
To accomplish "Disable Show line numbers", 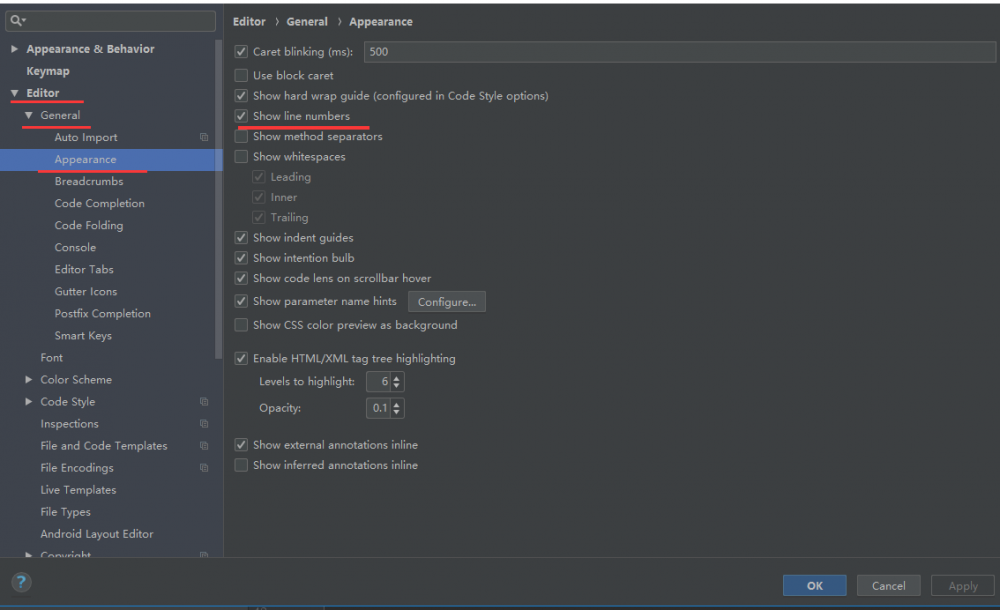I will [x=240, y=115].
